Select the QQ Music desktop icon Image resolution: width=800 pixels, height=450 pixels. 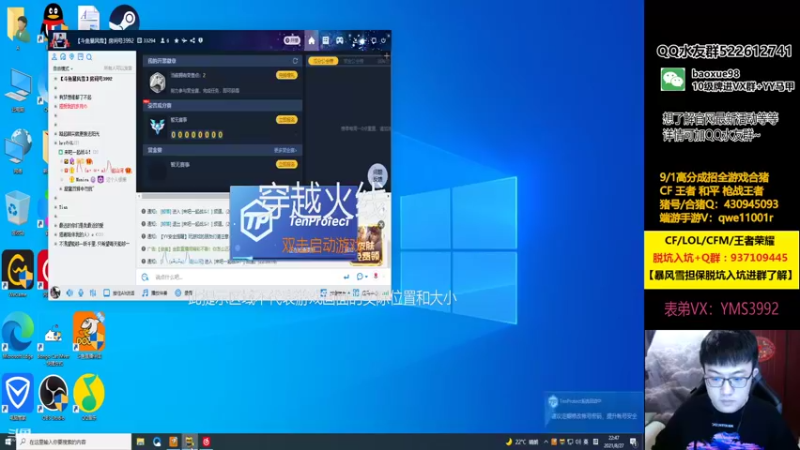(89, 397)
